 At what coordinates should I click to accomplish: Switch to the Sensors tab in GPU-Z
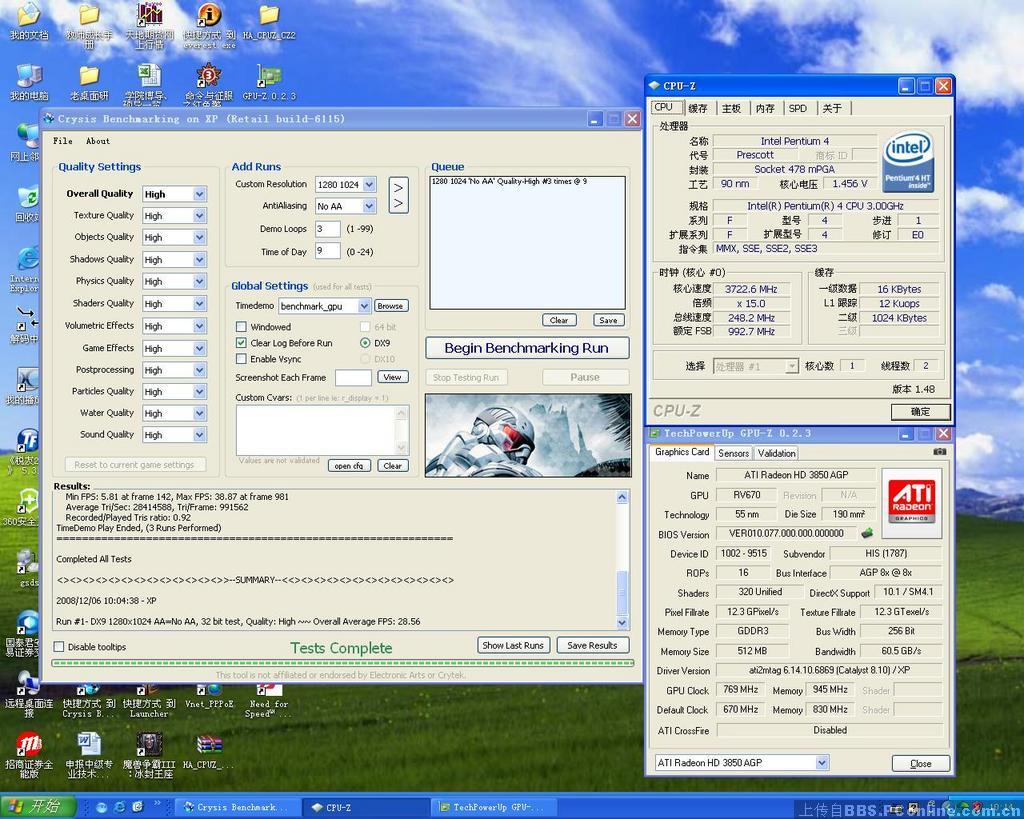[733, 453]
